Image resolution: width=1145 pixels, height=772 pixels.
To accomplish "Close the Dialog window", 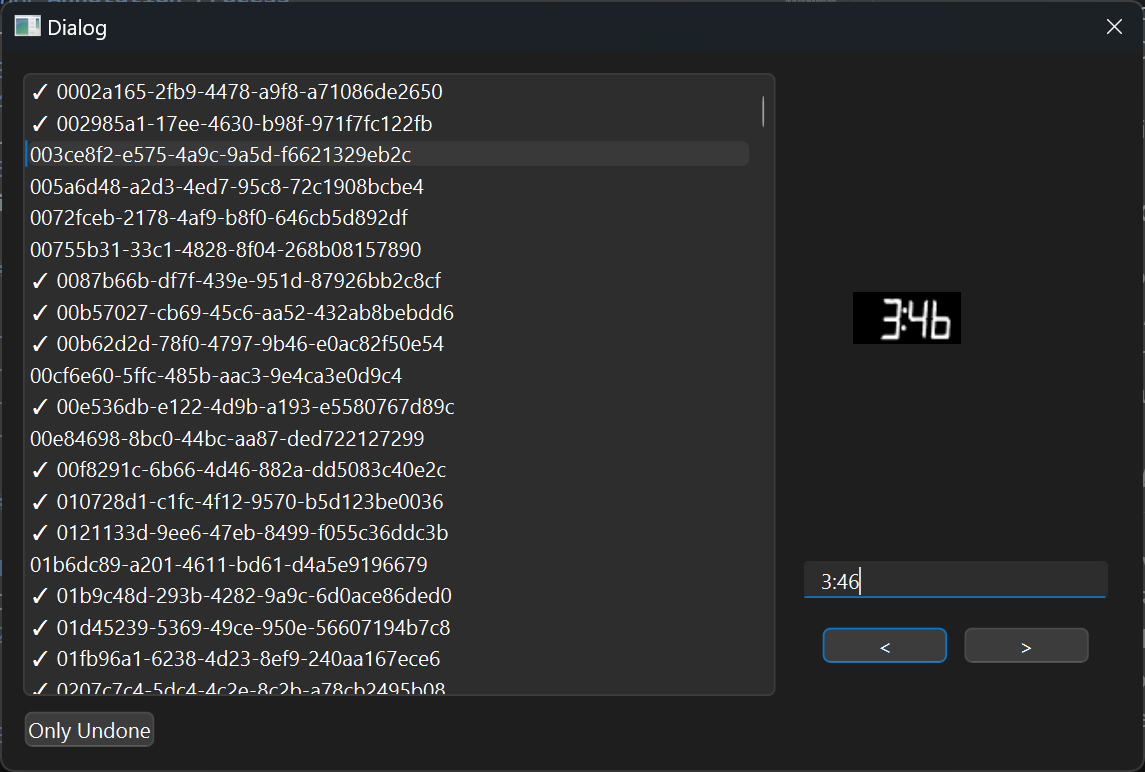I will click(1114, 27).
